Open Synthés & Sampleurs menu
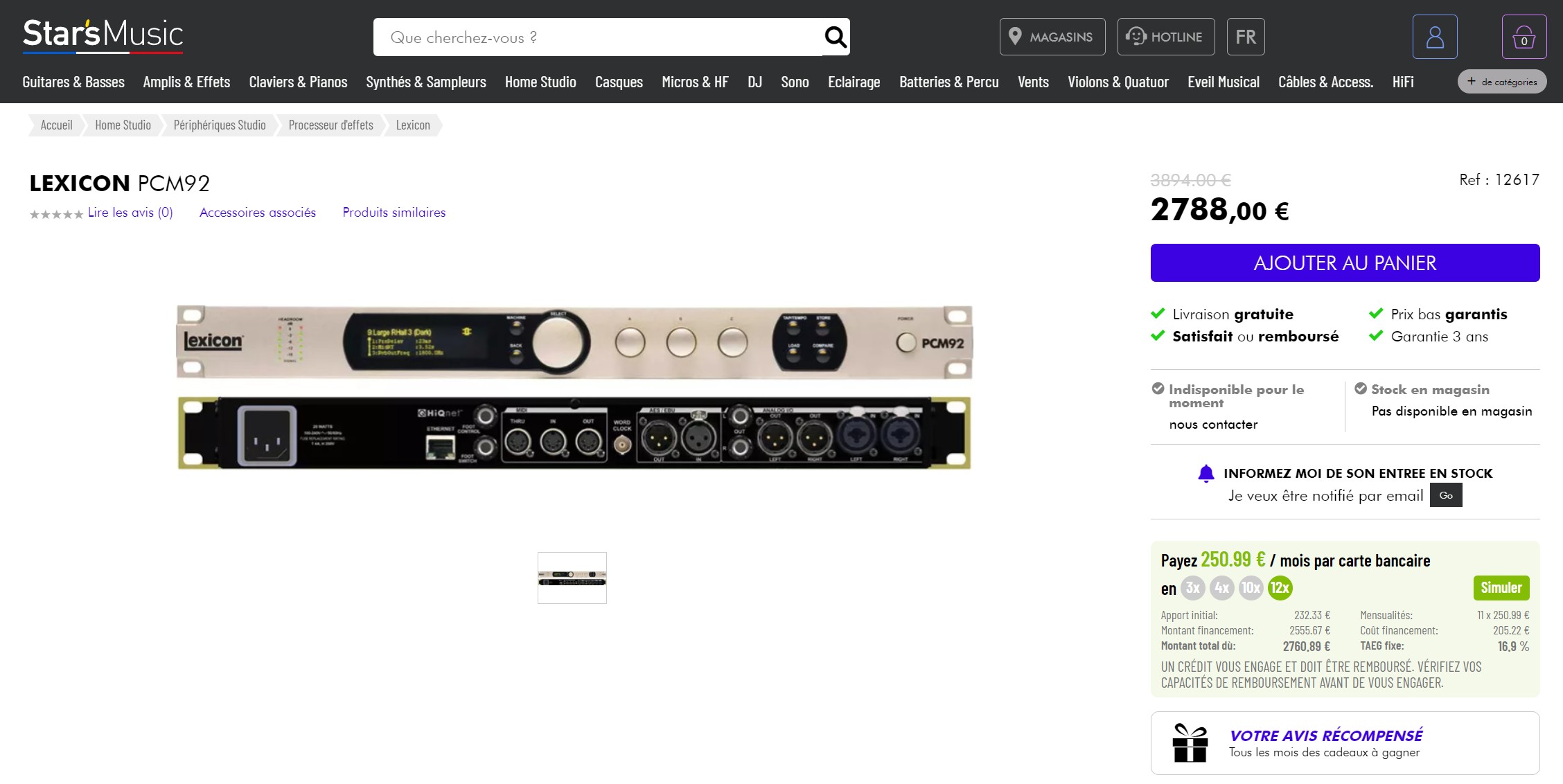This screenshot has width=1563, height=784. point(426,82)
